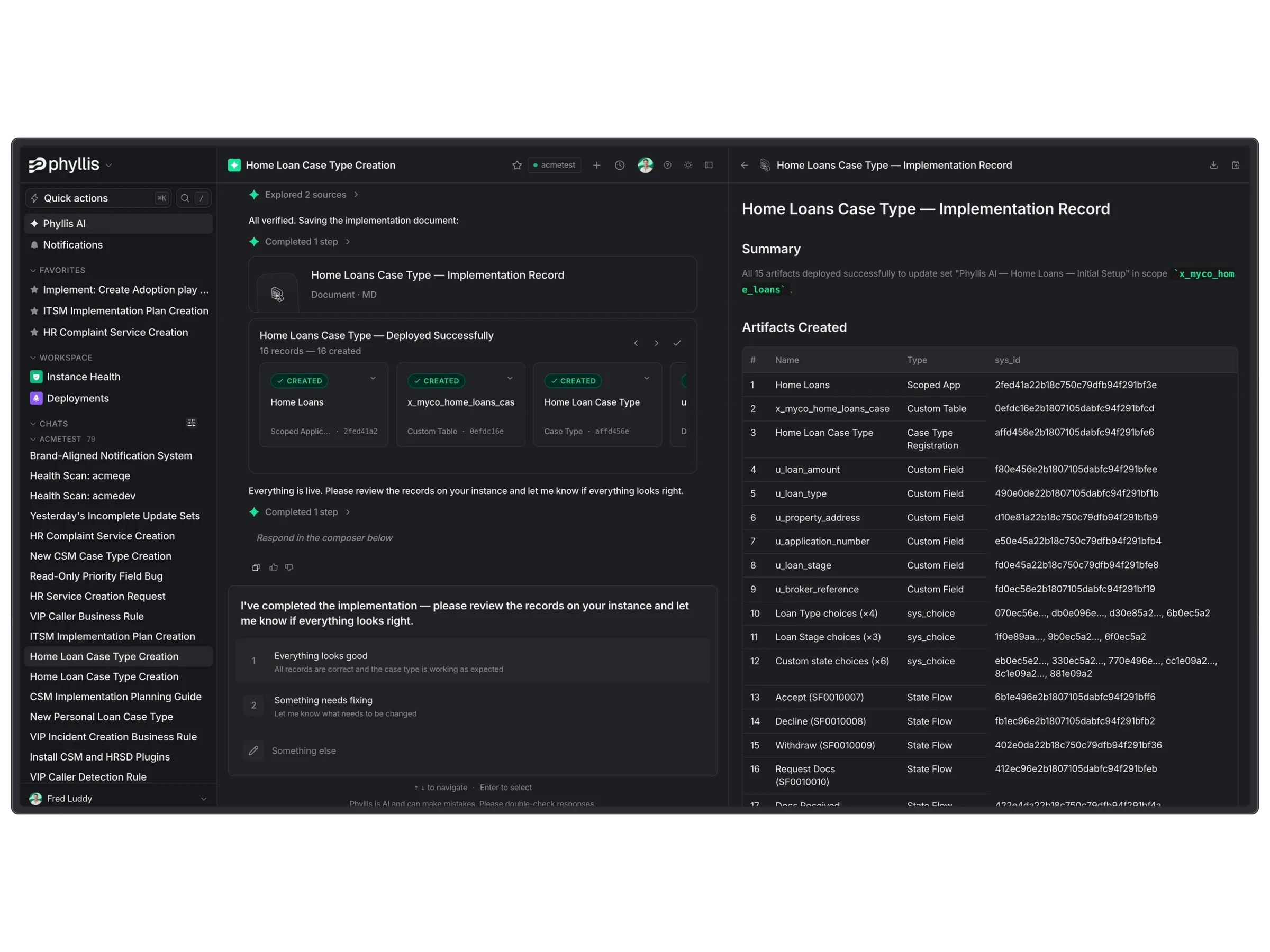Open Implementation Record document icon
This screenshot has height=952, width=1270.
[x=277, y=294]
